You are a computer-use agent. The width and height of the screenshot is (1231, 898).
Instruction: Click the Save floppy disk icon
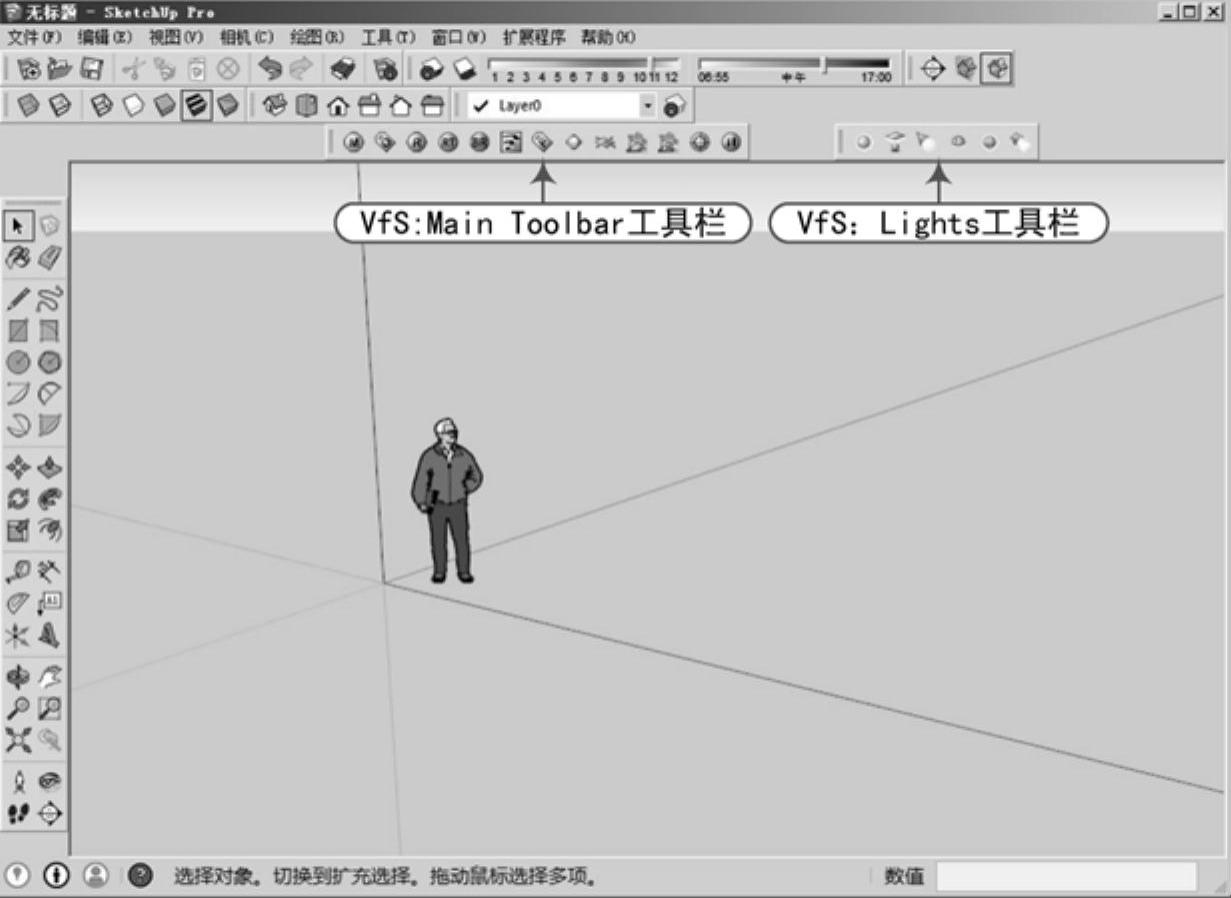pyautogui.click(x=91, y=68)
